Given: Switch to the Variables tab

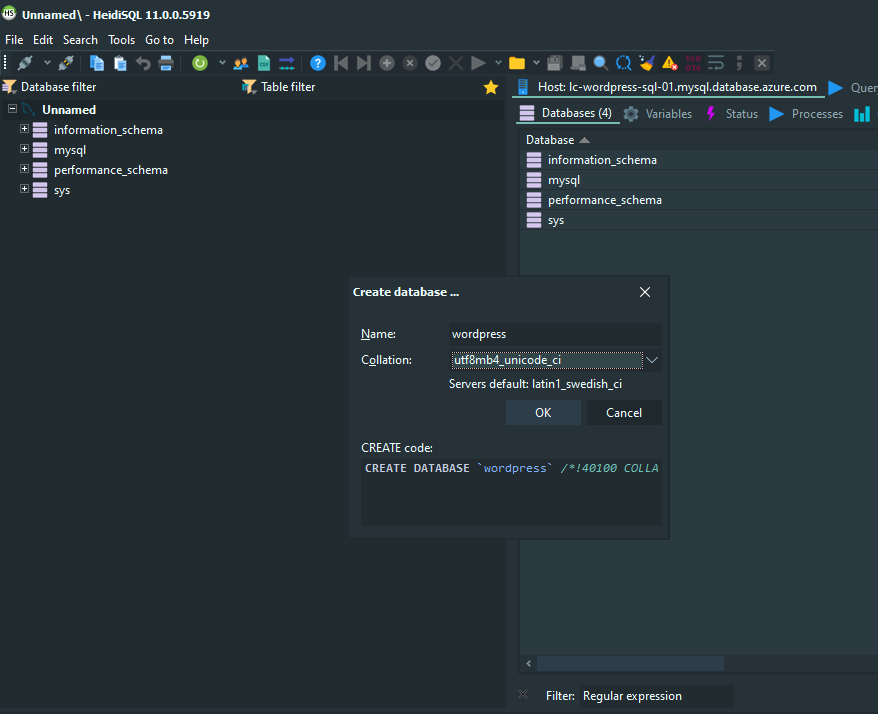Looking at the screenshot, I should [658, 114].
